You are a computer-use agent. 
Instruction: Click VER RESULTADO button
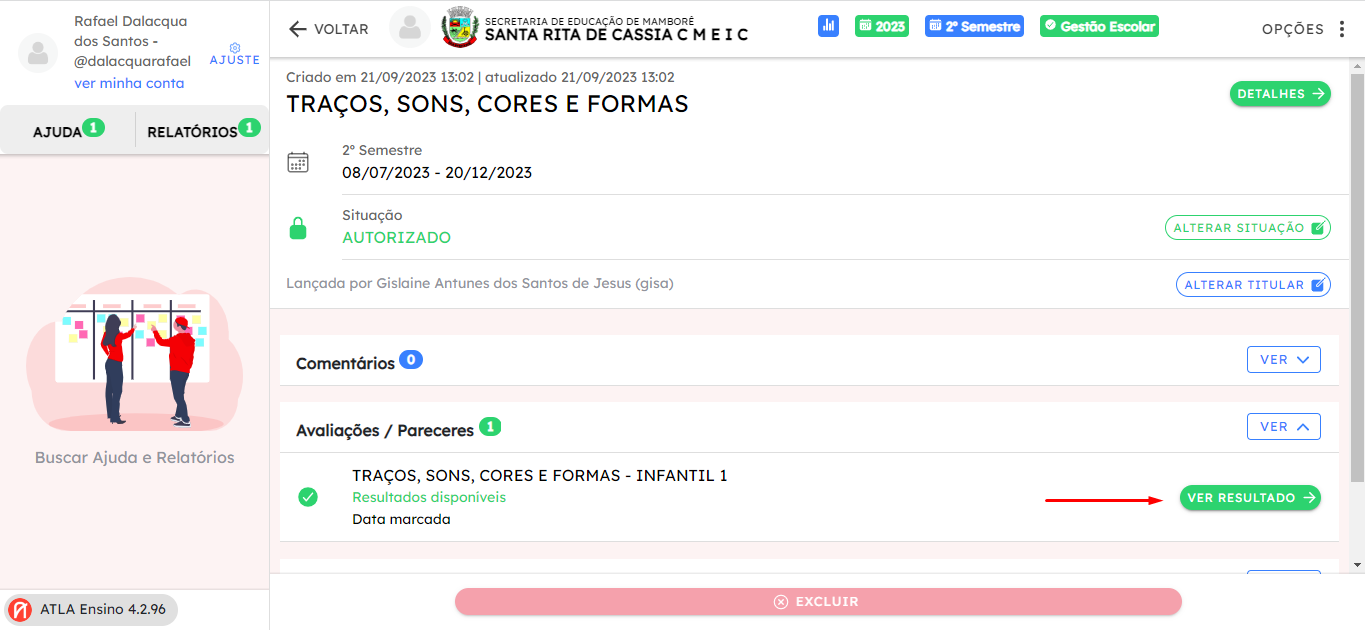point(1250,498)
